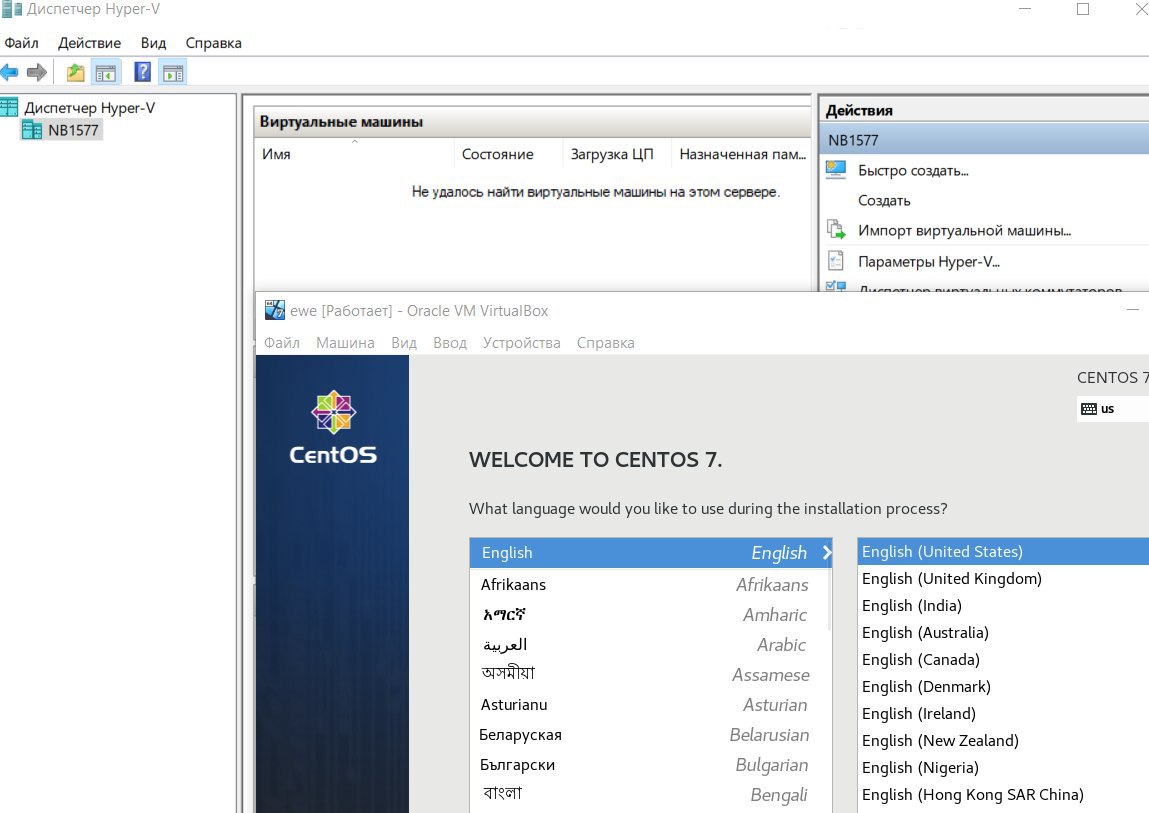Select English in the language list
Viewport: 1149px width, 813px height.
(x=651, y=553)
